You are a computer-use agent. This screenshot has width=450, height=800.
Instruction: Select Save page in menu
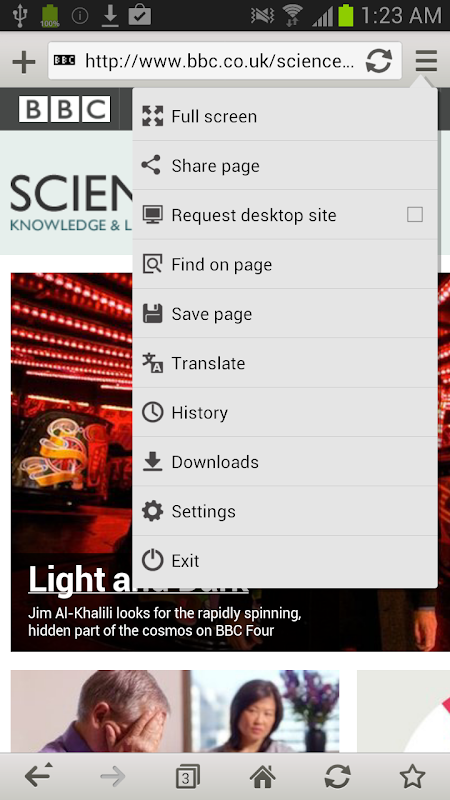(x=285, y=314)
